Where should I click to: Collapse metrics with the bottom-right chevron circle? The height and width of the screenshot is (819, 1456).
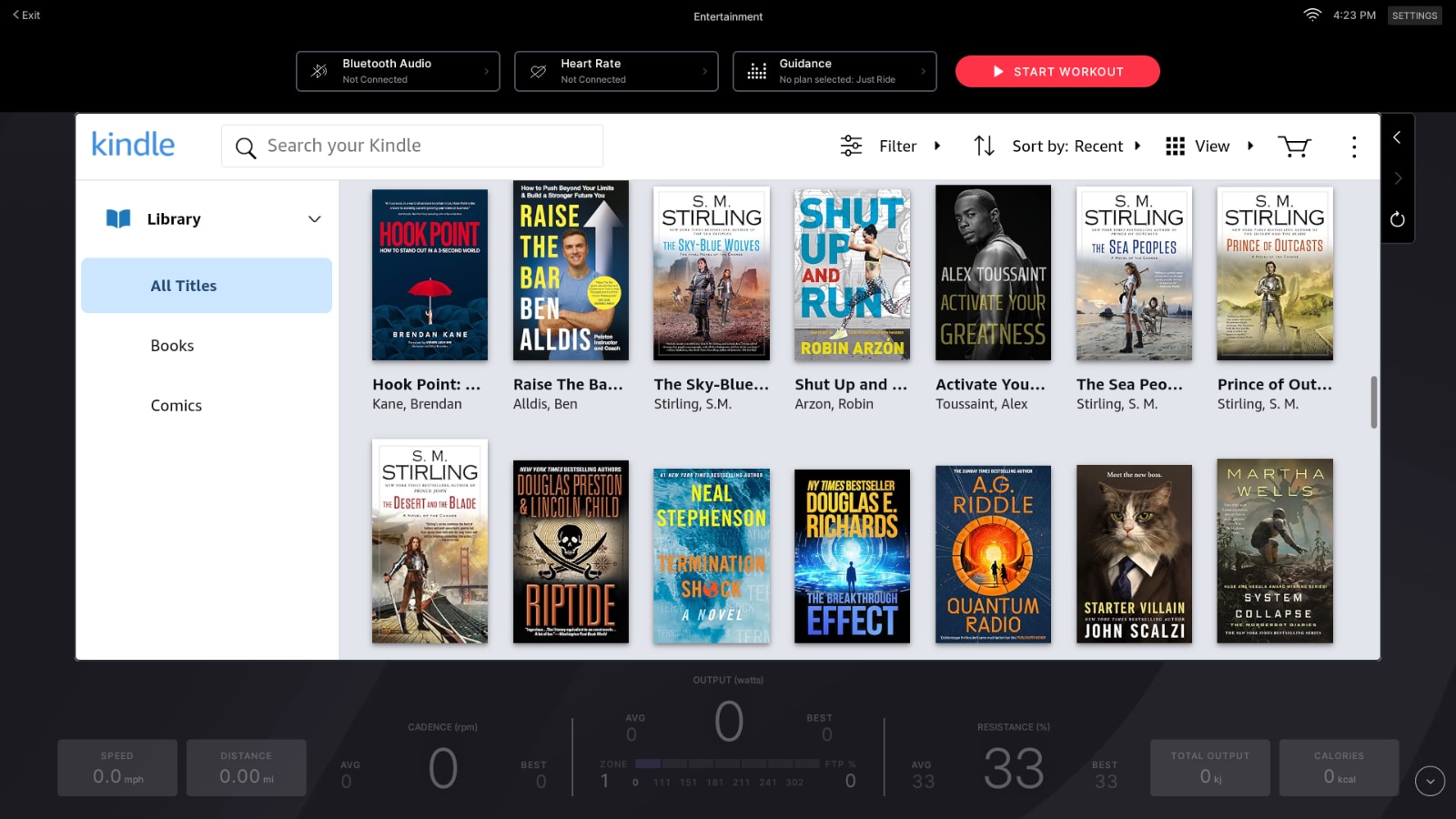coord(1430,781)
